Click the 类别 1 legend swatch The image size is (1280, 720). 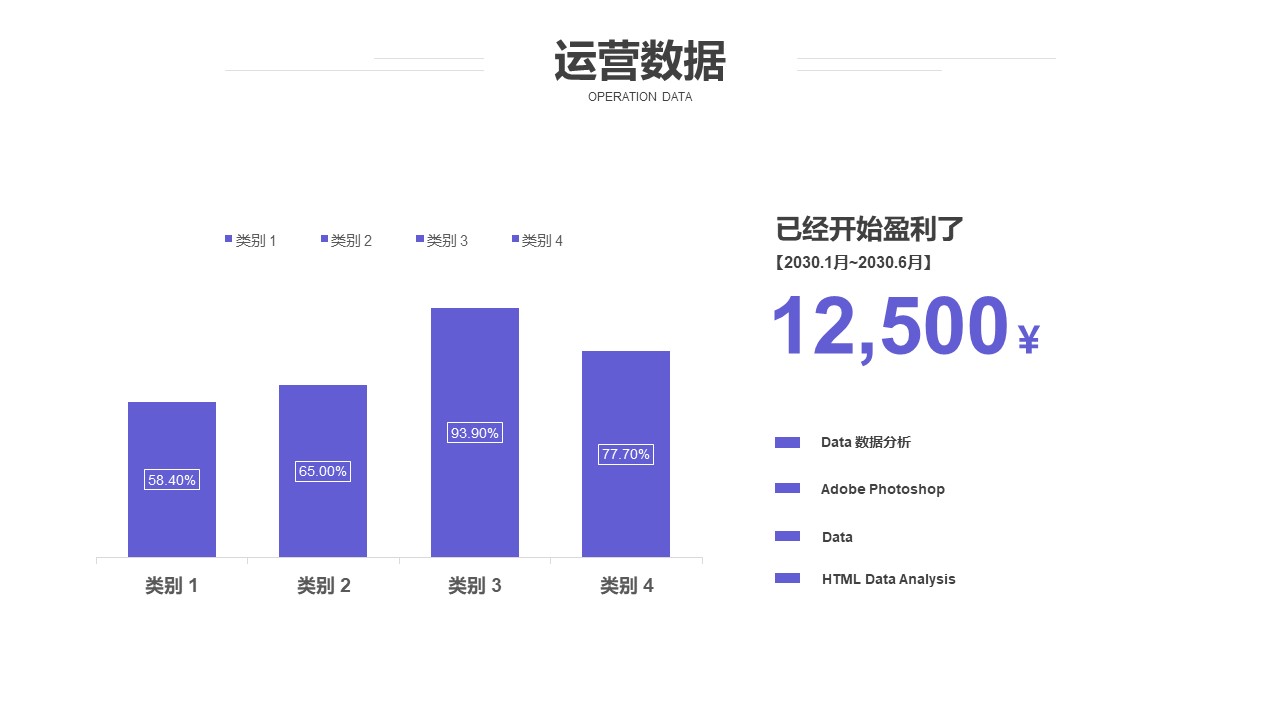[228, 238]
